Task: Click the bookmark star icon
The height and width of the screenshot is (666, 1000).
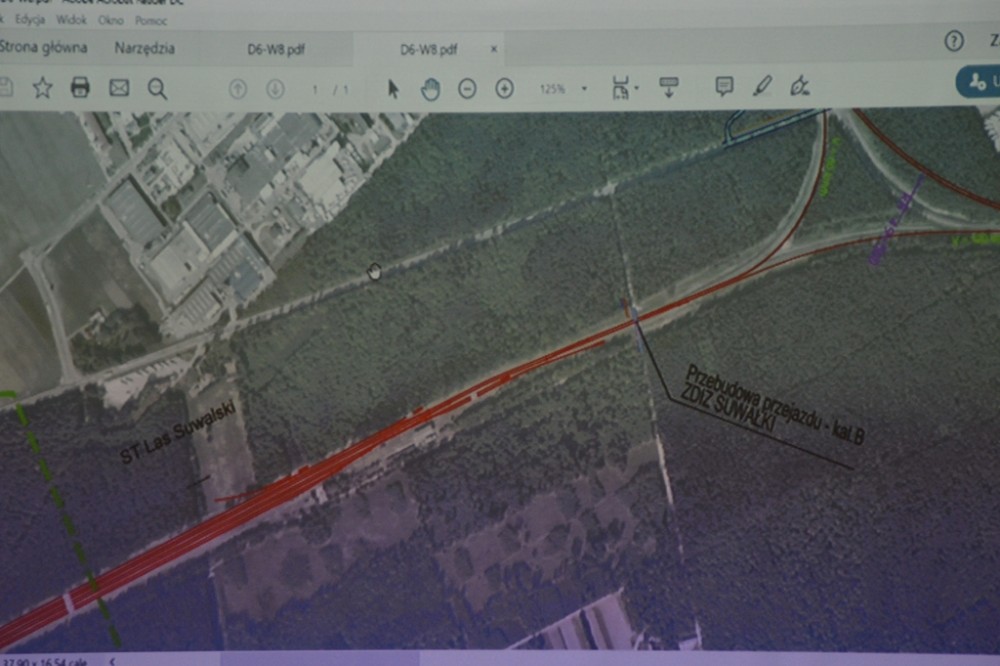Action: coord(42,88)
